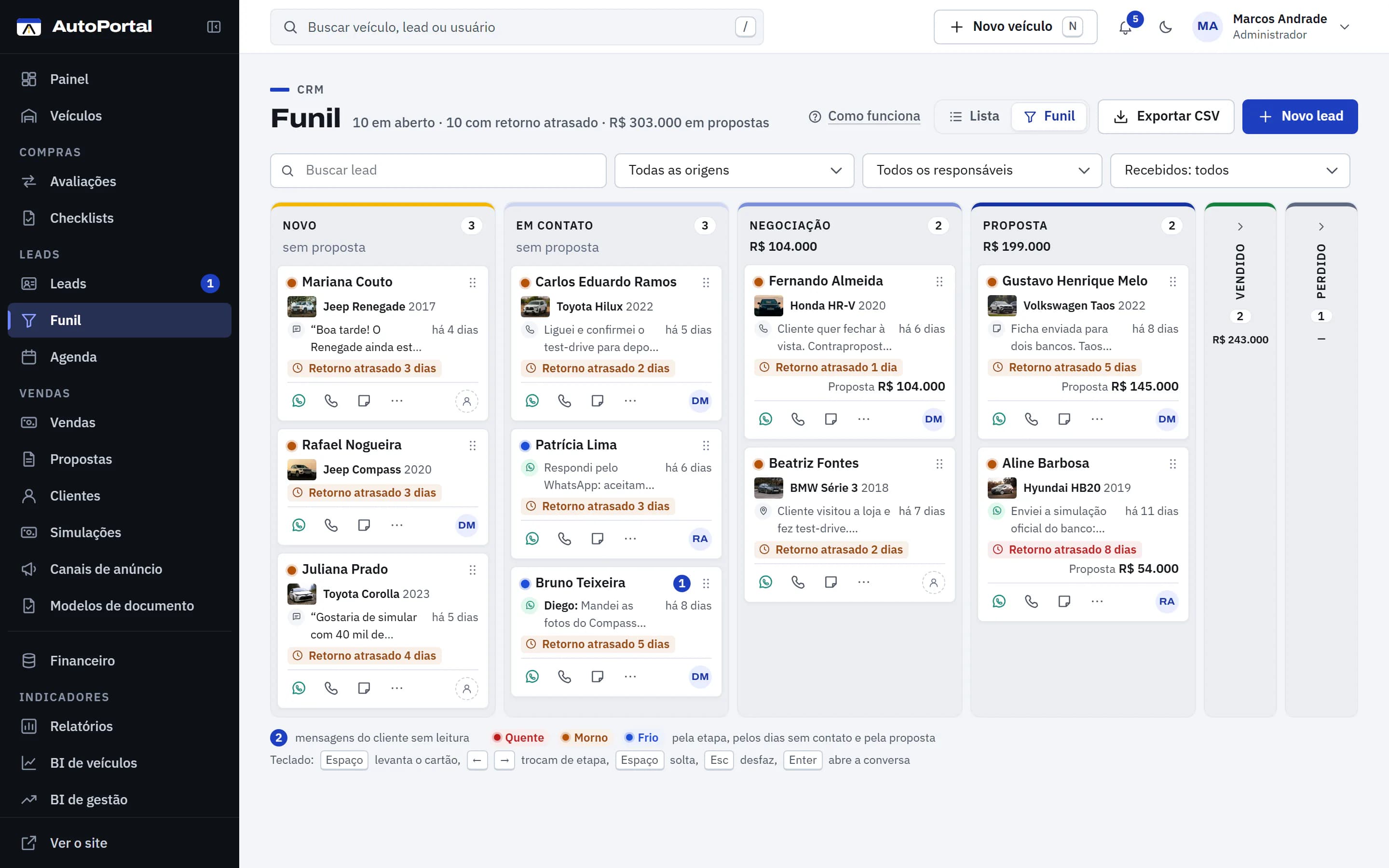
Task: Switch to Lista view
Action: tap(975, 117)
